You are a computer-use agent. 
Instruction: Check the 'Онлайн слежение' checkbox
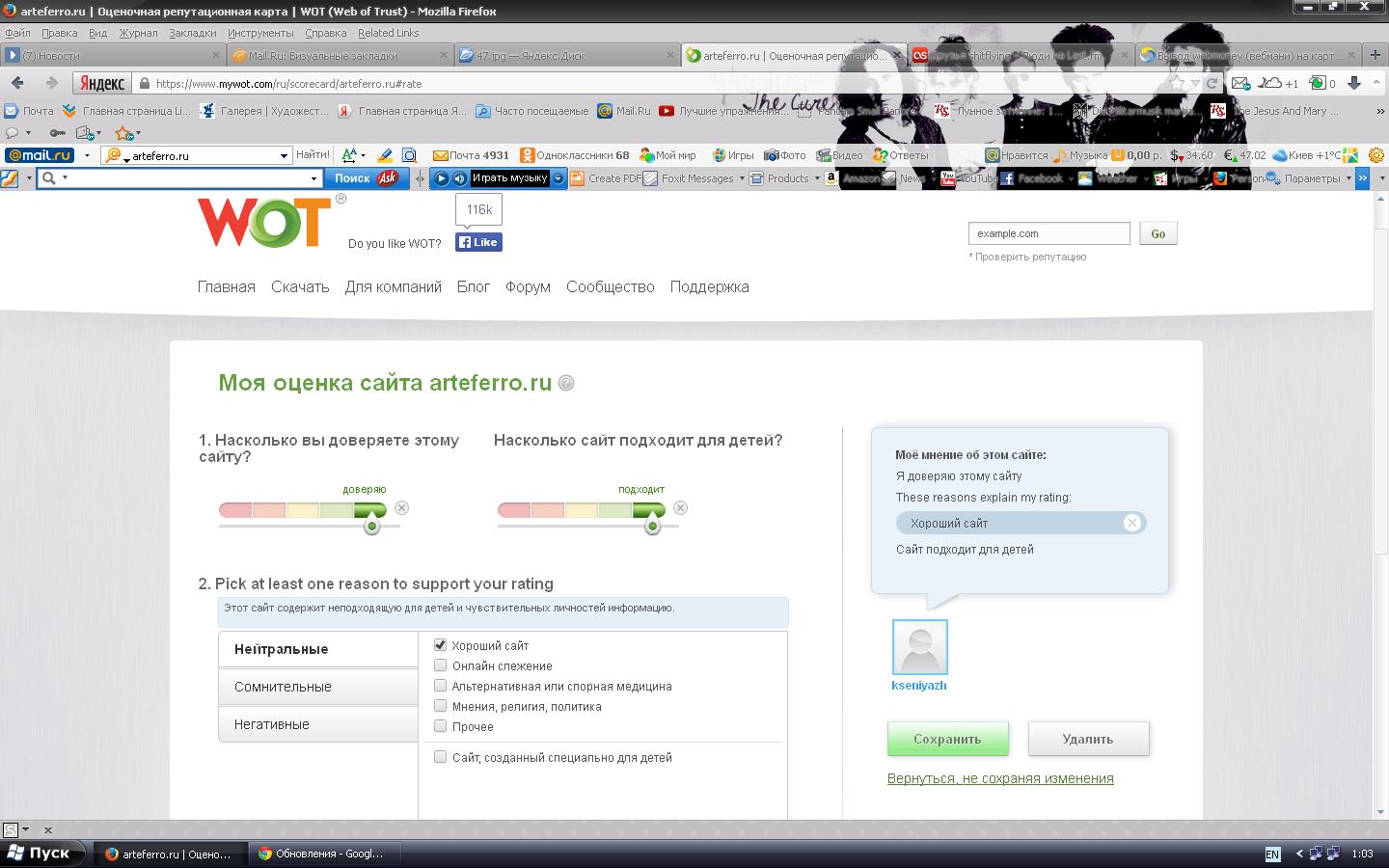click(x=440, y=665)
